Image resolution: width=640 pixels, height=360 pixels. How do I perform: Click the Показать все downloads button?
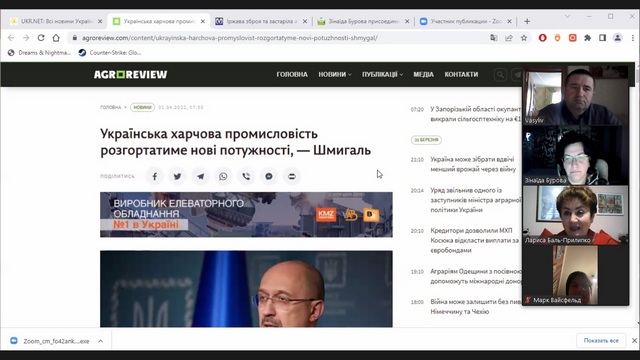coord(601,340)
